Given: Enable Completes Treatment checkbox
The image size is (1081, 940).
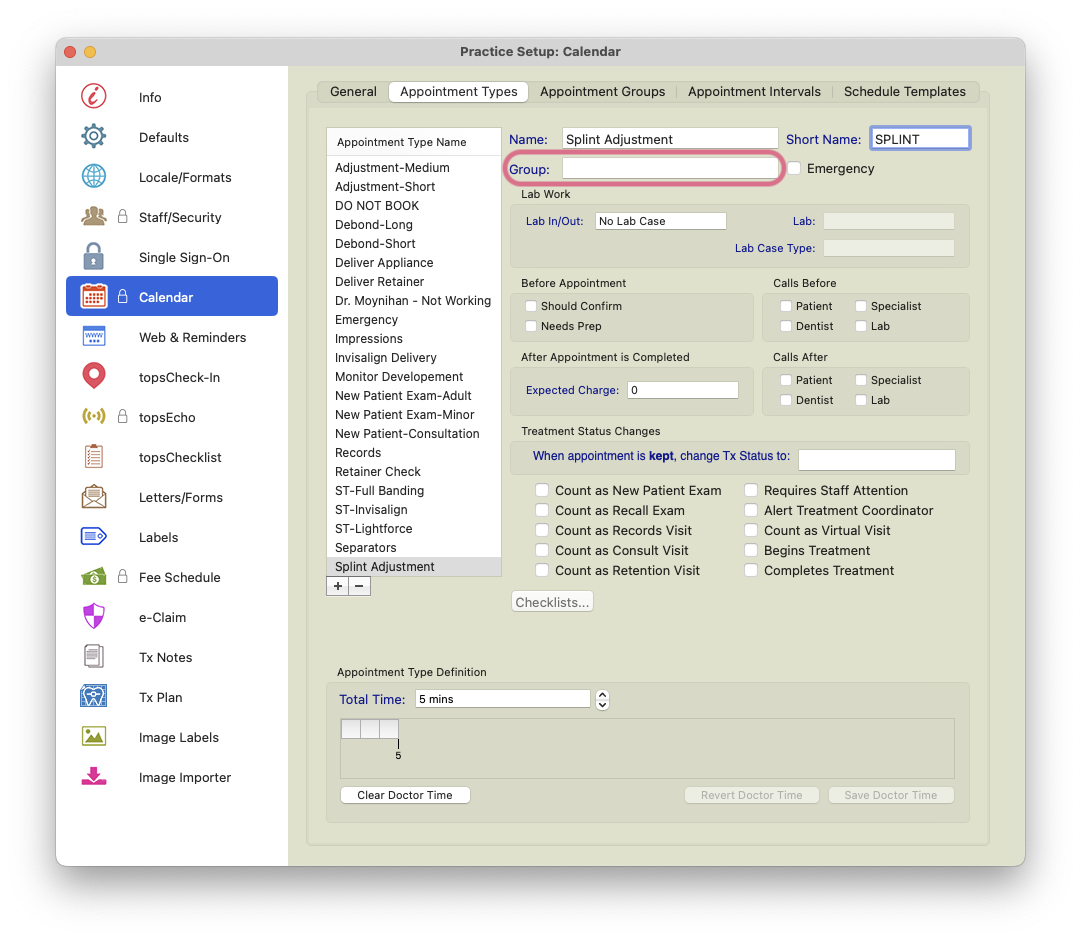Looking at the screenshot, I should pyautogui.click(x=751, y=570).
